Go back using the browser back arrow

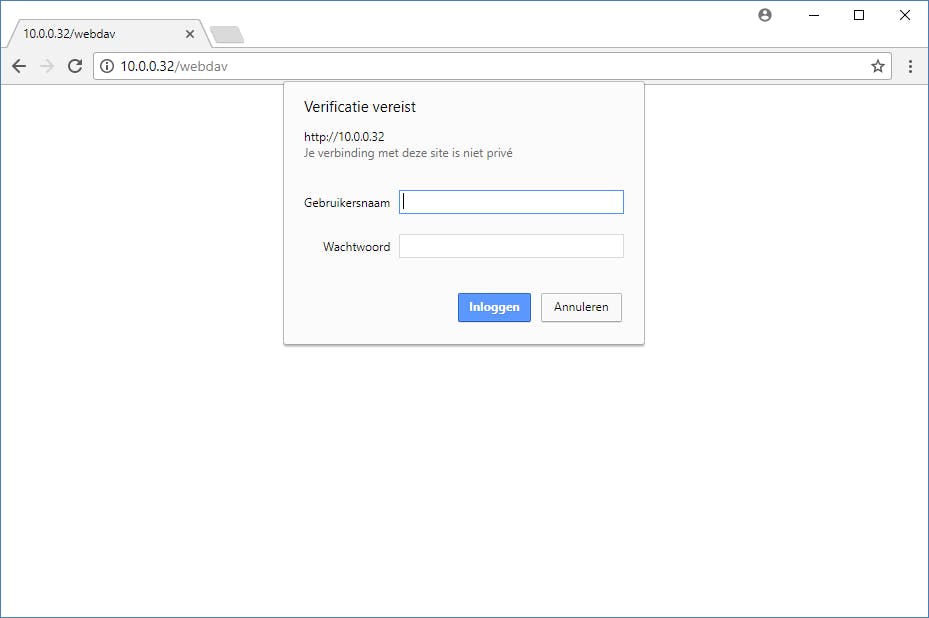[x=19, y=66]
